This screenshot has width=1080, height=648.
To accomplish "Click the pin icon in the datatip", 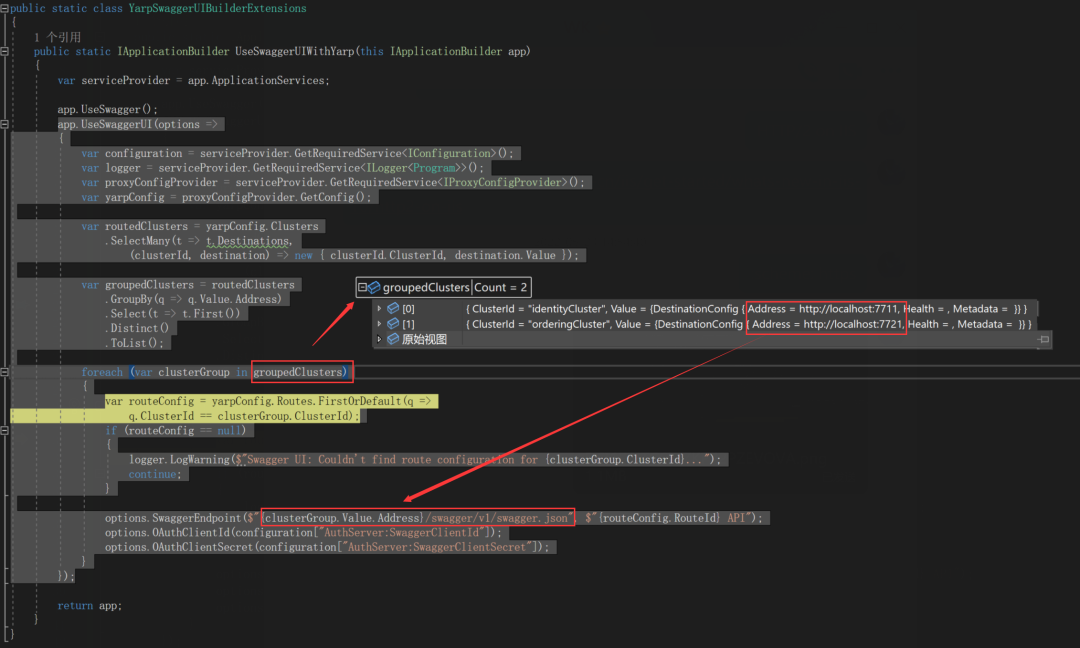I will (x=1043, y=340).
